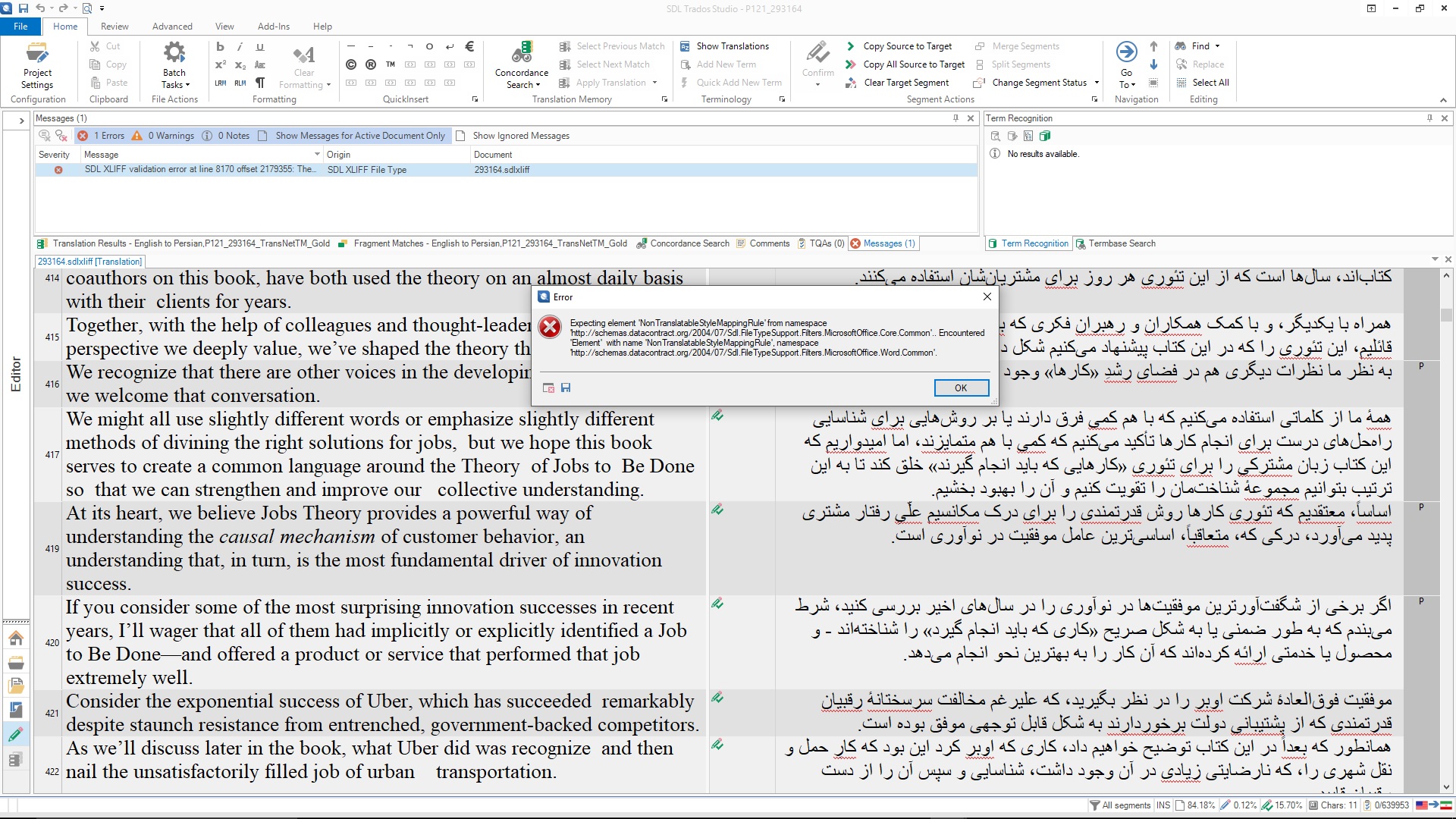Click the Confirm segment icon
The width and height of the screenshot is (1456, 819).
(817, 53)
